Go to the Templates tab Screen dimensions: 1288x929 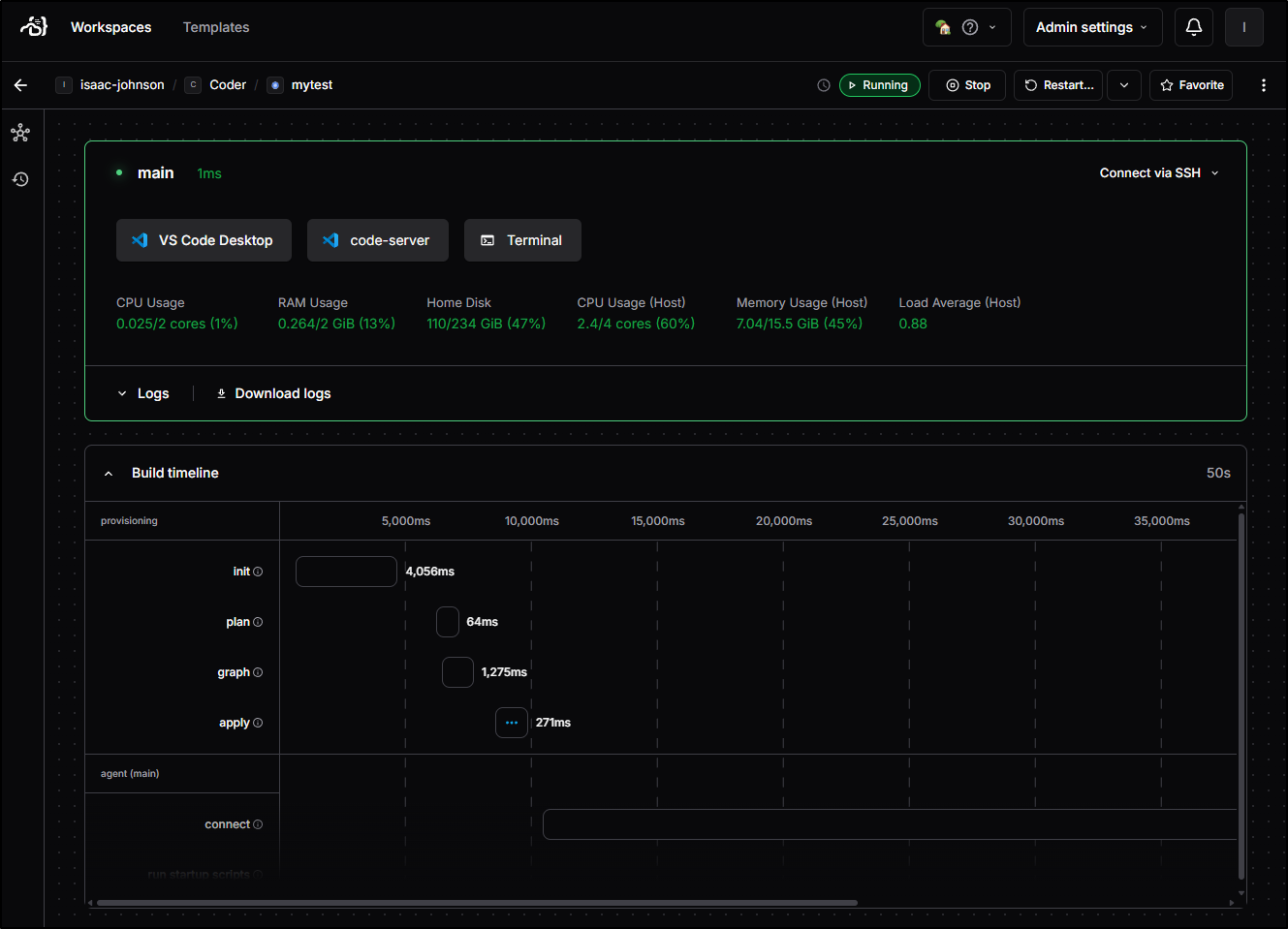[216, 27]
